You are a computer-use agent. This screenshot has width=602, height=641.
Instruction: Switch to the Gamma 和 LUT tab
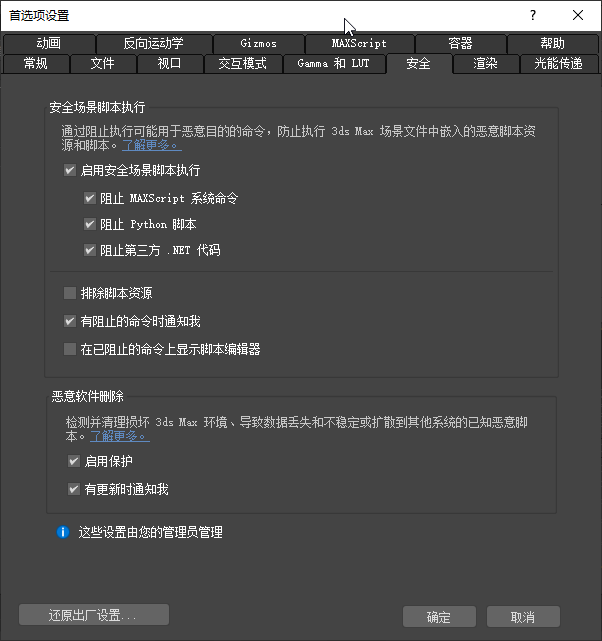pos(334,64)
